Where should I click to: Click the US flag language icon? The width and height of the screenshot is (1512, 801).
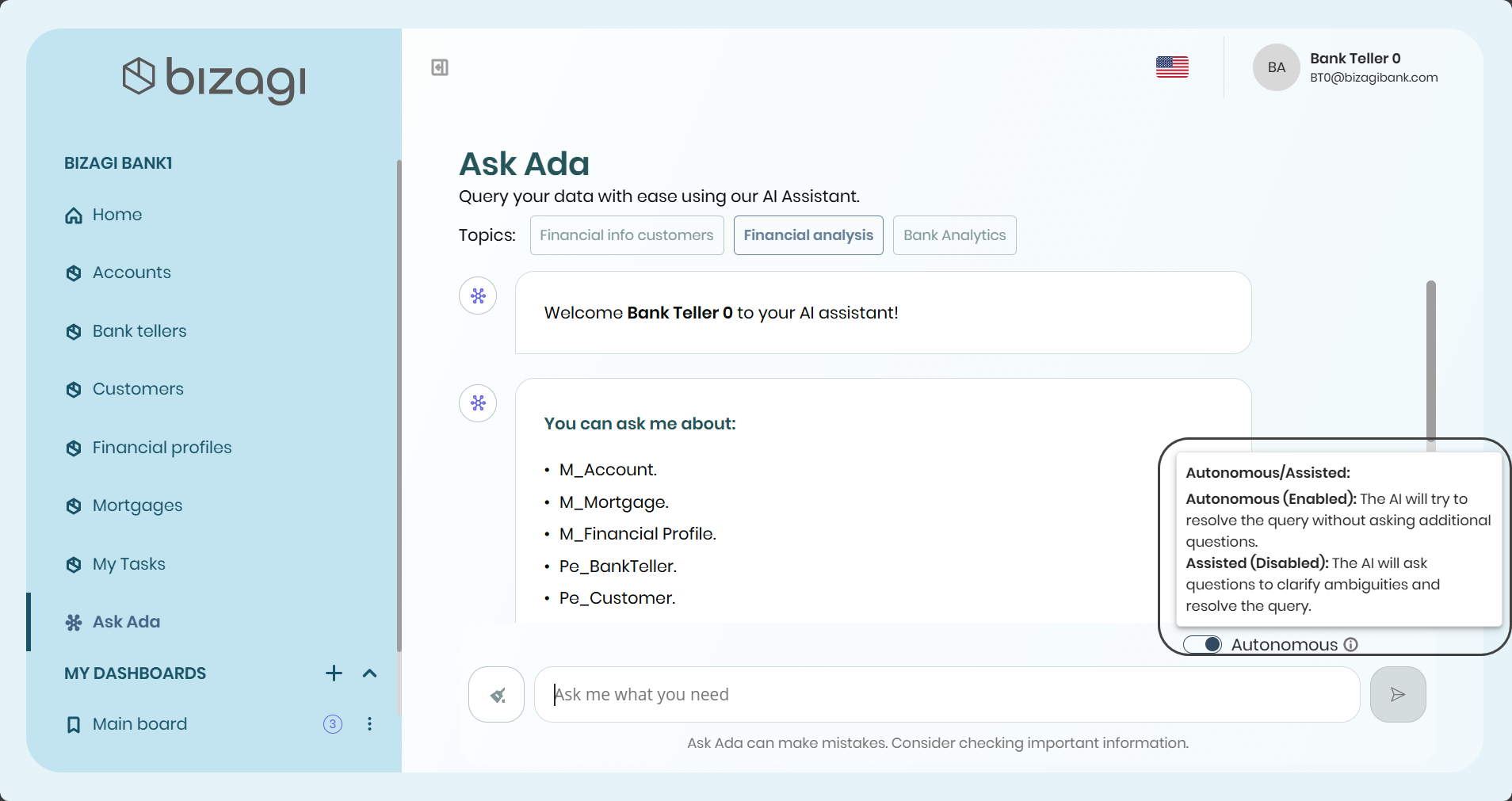[1172, 67]
